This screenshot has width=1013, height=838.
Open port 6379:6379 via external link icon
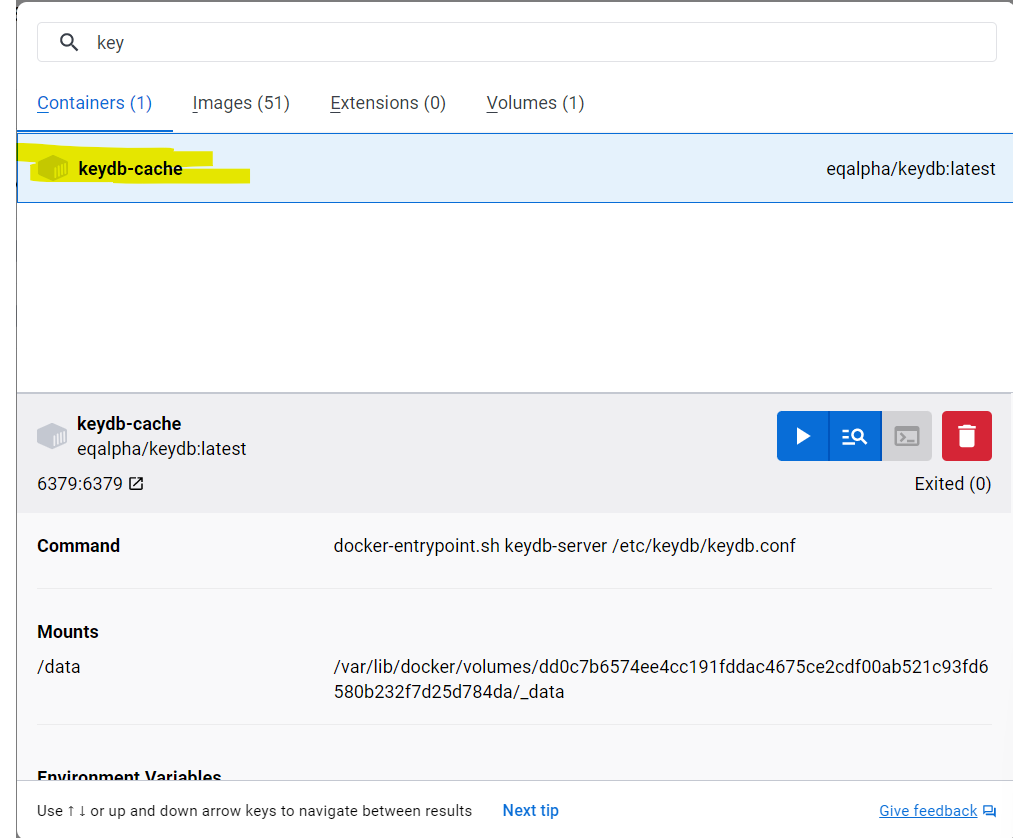coord(134,483)
